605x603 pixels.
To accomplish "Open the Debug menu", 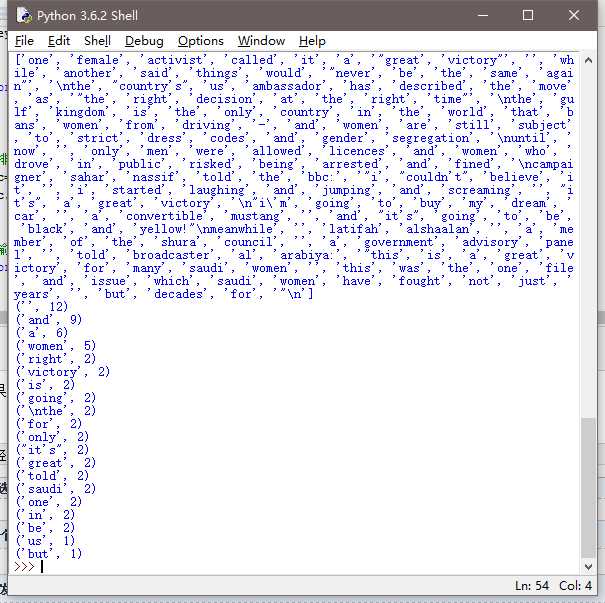I will [144, 41].
